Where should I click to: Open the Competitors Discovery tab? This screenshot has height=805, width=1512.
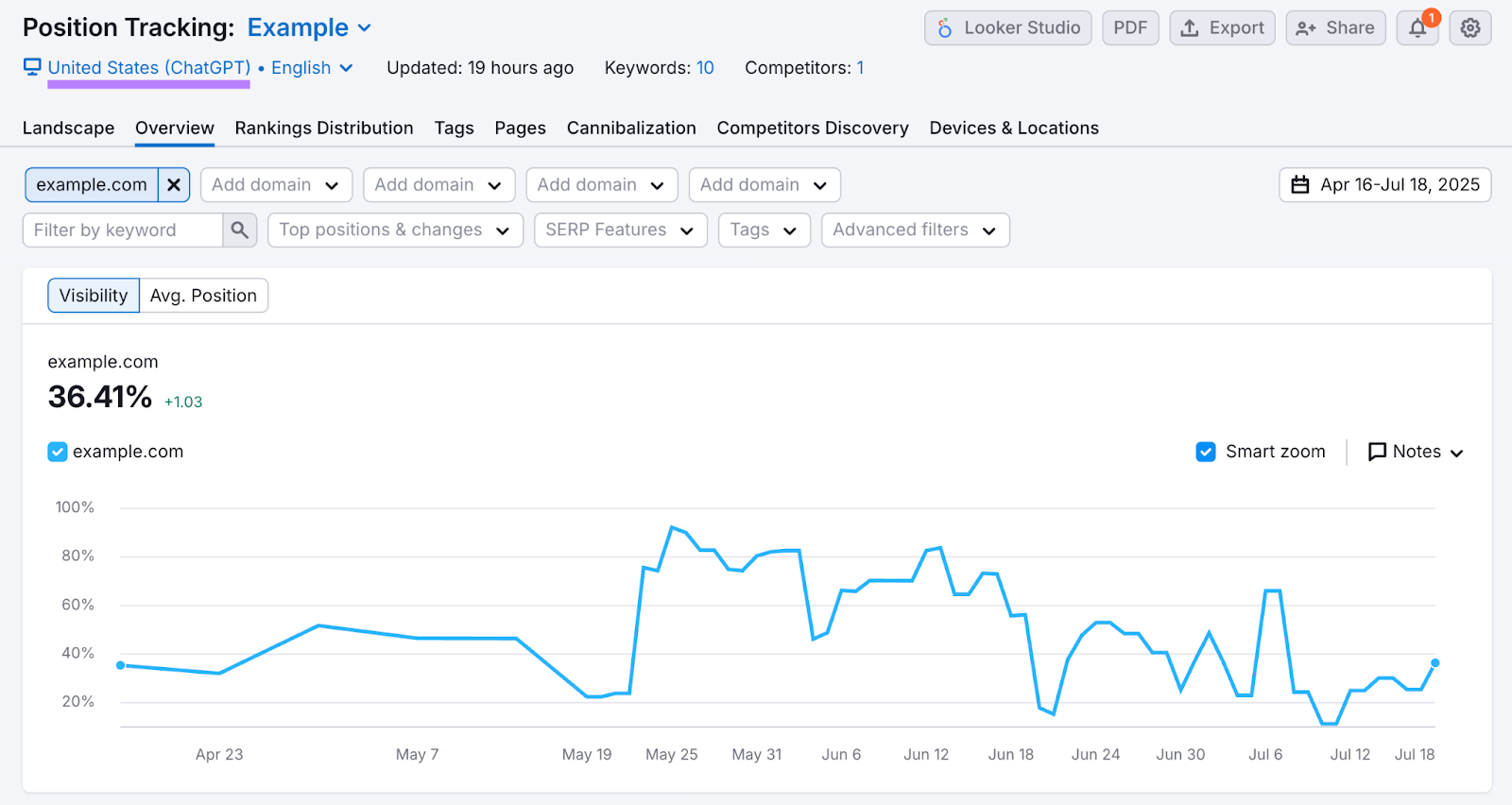(813, 128)
